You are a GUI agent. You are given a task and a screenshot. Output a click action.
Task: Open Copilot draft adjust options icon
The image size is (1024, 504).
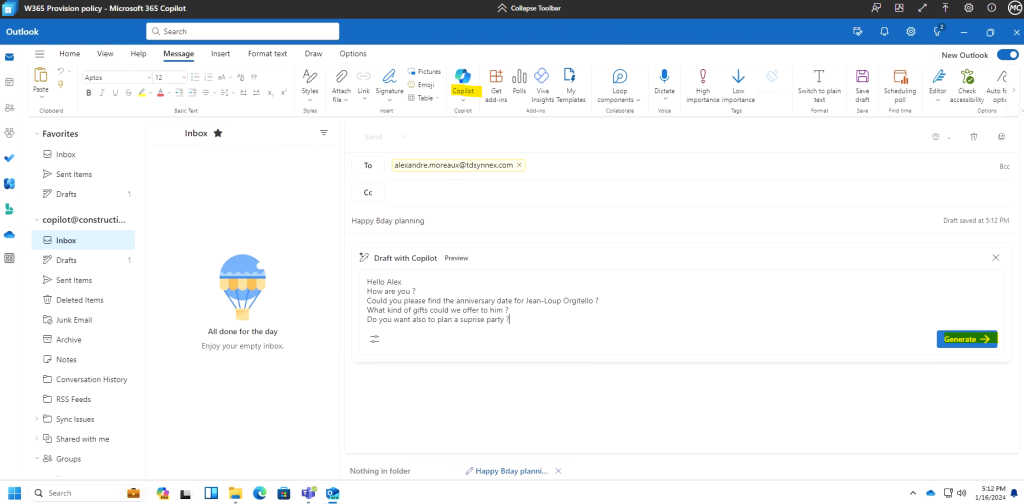374,339
